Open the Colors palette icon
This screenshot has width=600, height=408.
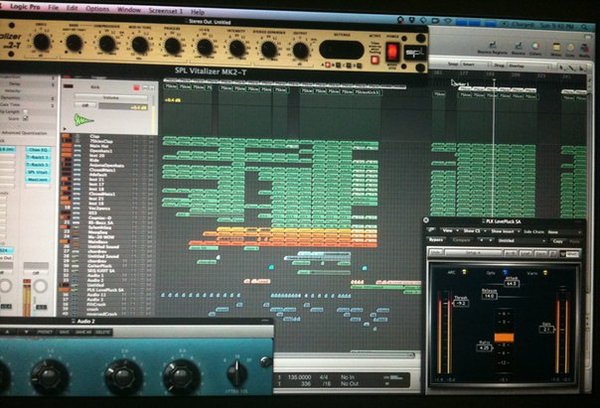[x=536, y=47]
